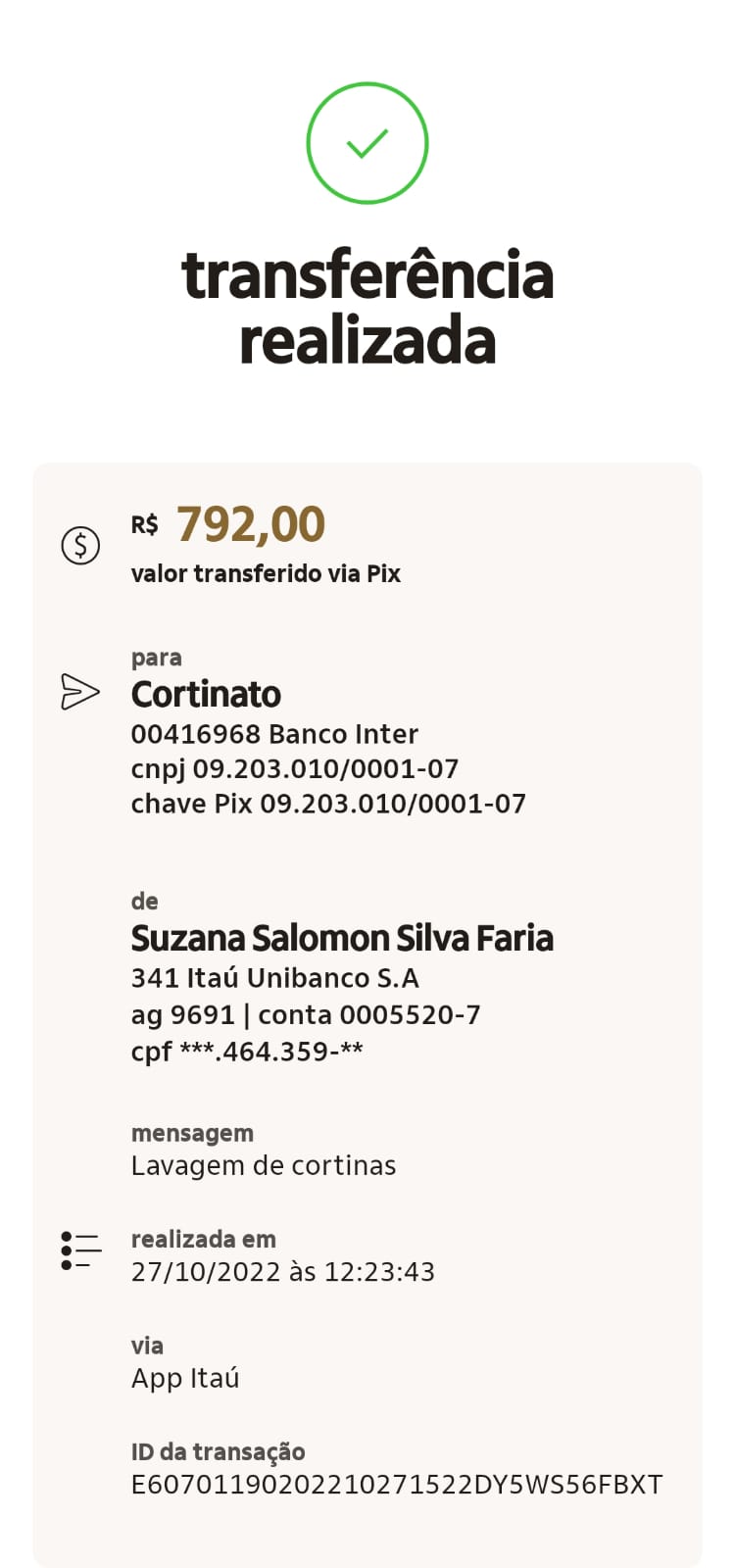Click the Lavagem de cortinas message
The width and height of the screenshot is (735, 1568).
click(264, 1166)
